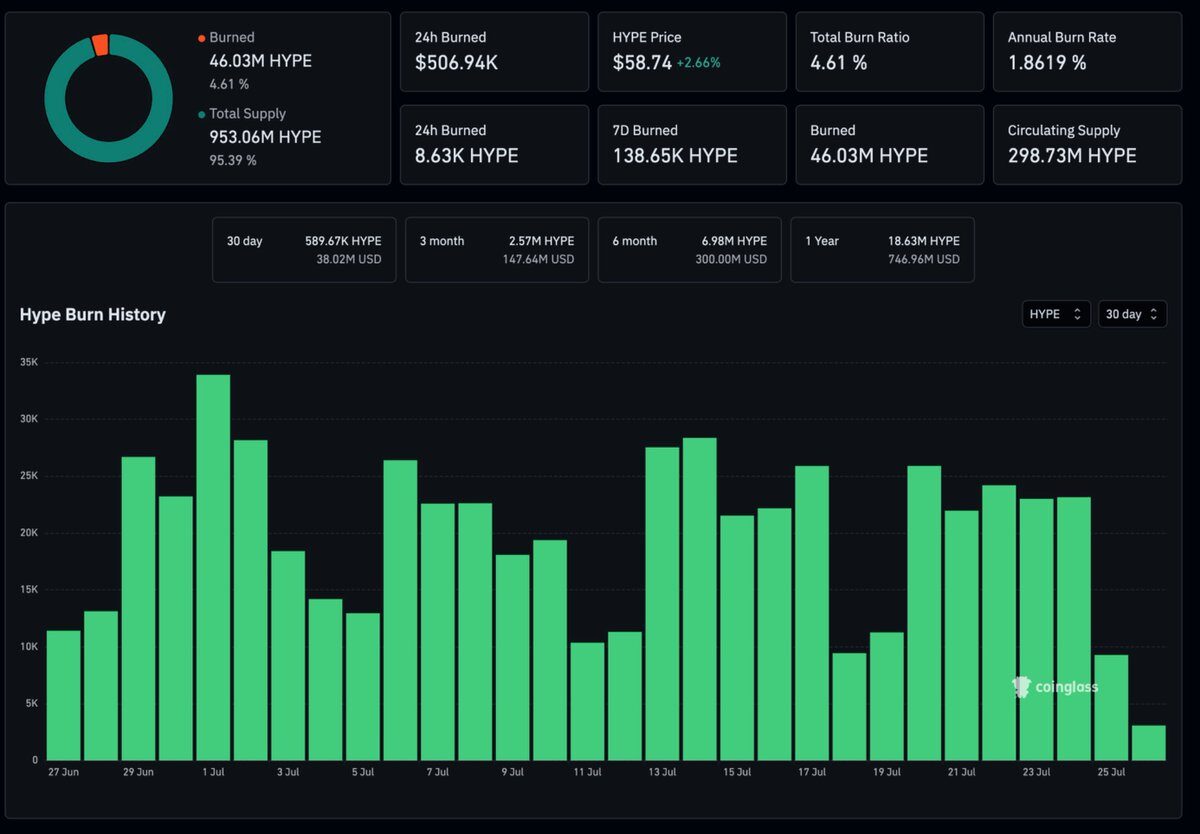Open the 30 day range dropdown
Viewport: 1200px width, 834px height.
click(x=1132, y=314)
